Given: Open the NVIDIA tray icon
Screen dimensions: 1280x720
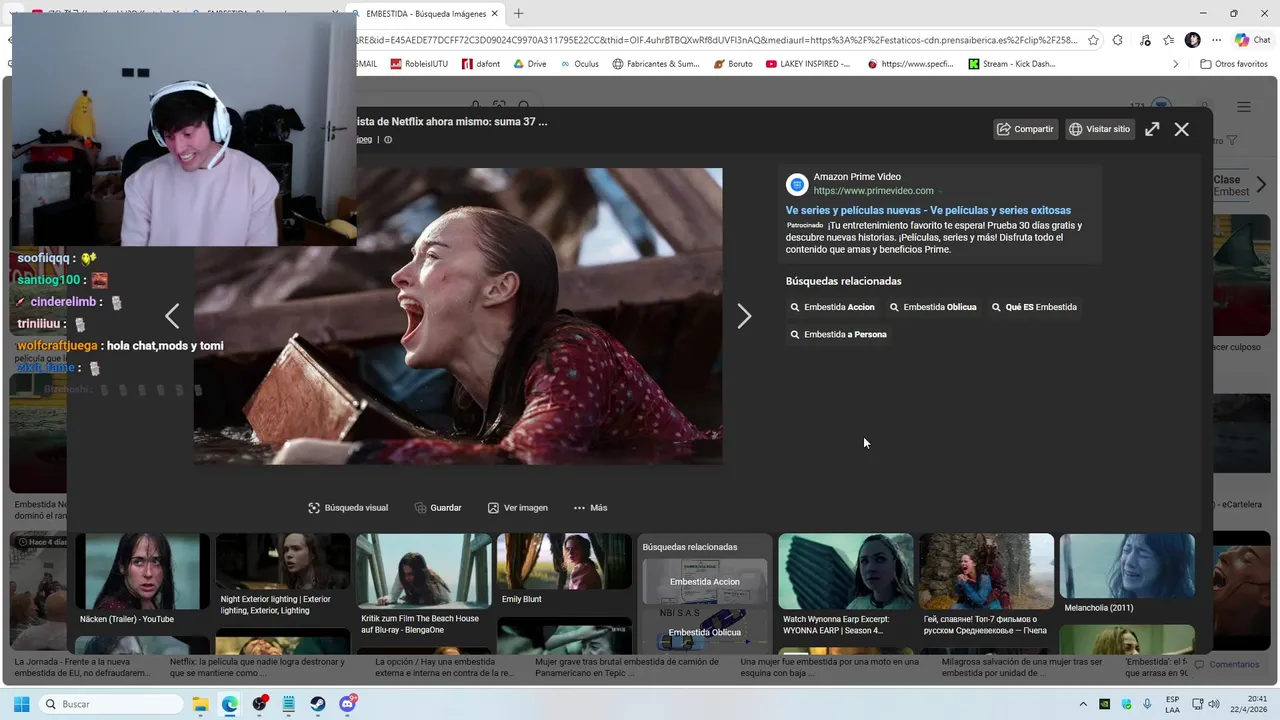Looking at the screenshot, I should click(x=1105, y=704).
